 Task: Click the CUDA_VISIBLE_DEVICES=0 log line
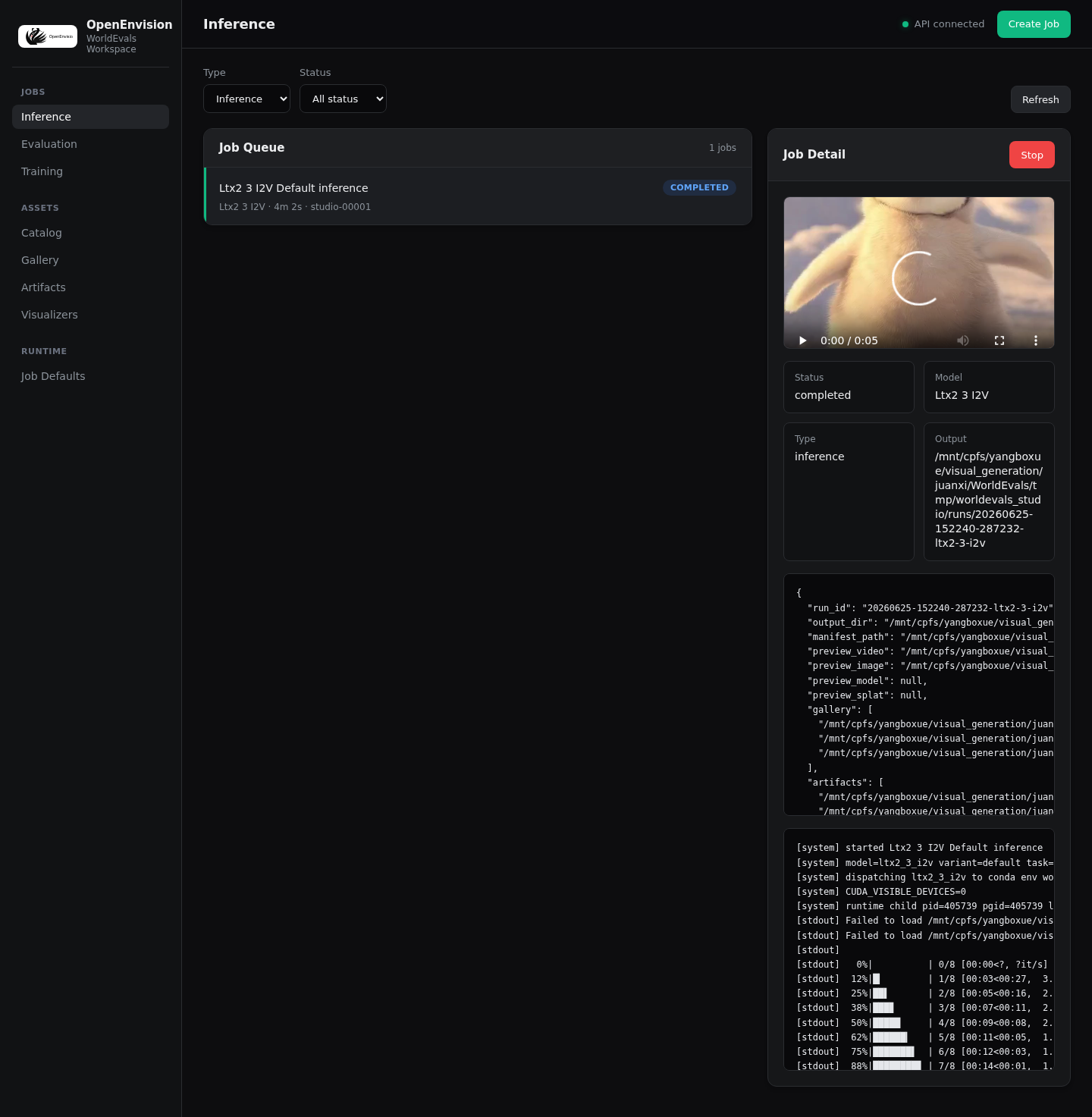[881, 892]
